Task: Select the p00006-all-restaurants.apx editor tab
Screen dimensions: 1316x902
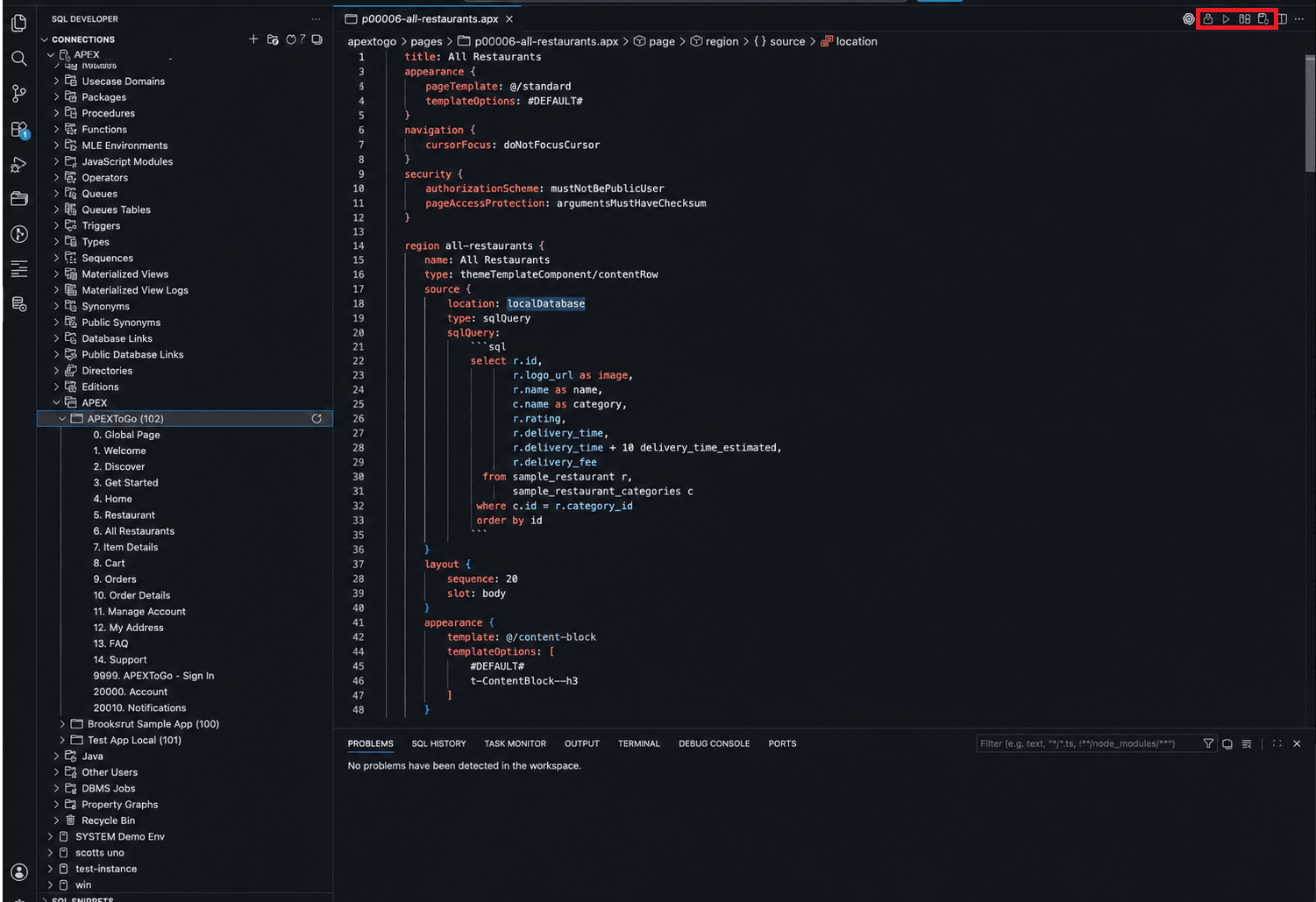Action: click(x=429, y=18)
